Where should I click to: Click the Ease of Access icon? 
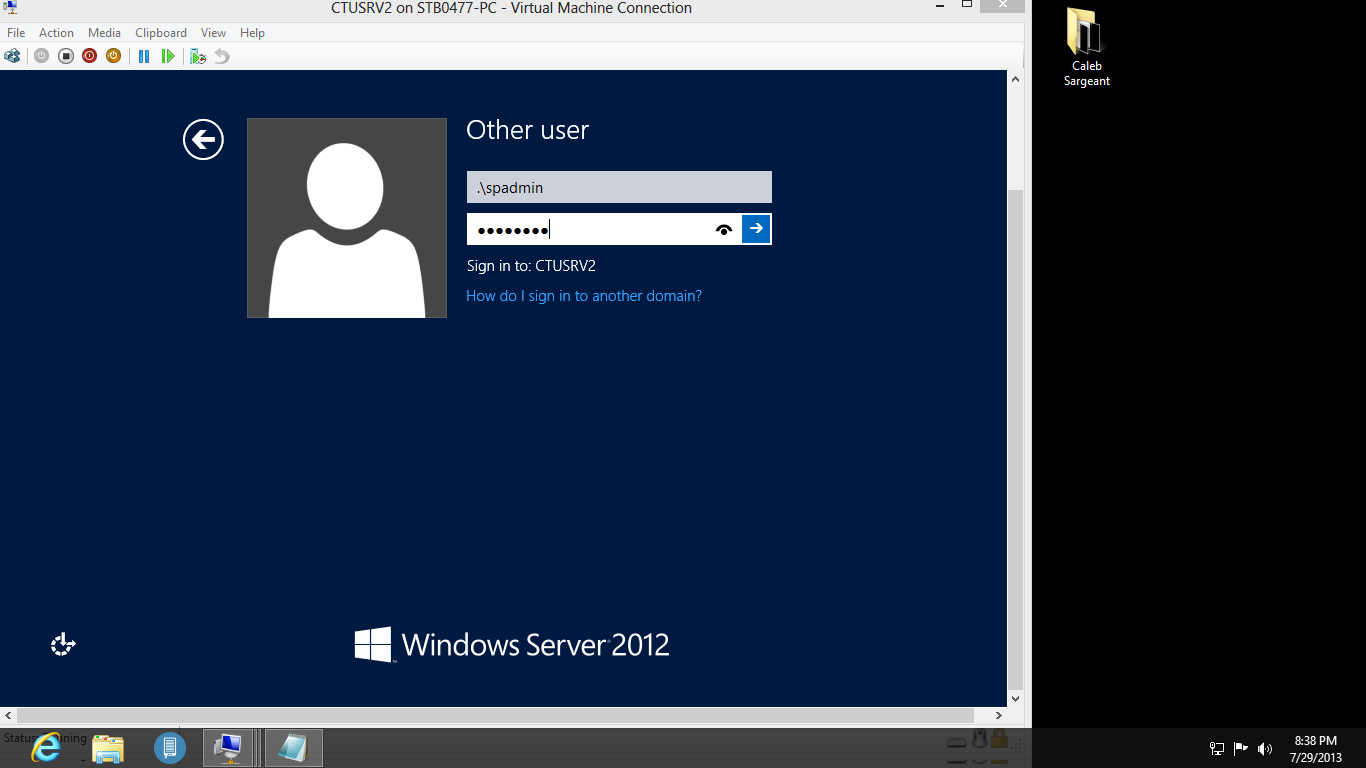tap(63, 644)
